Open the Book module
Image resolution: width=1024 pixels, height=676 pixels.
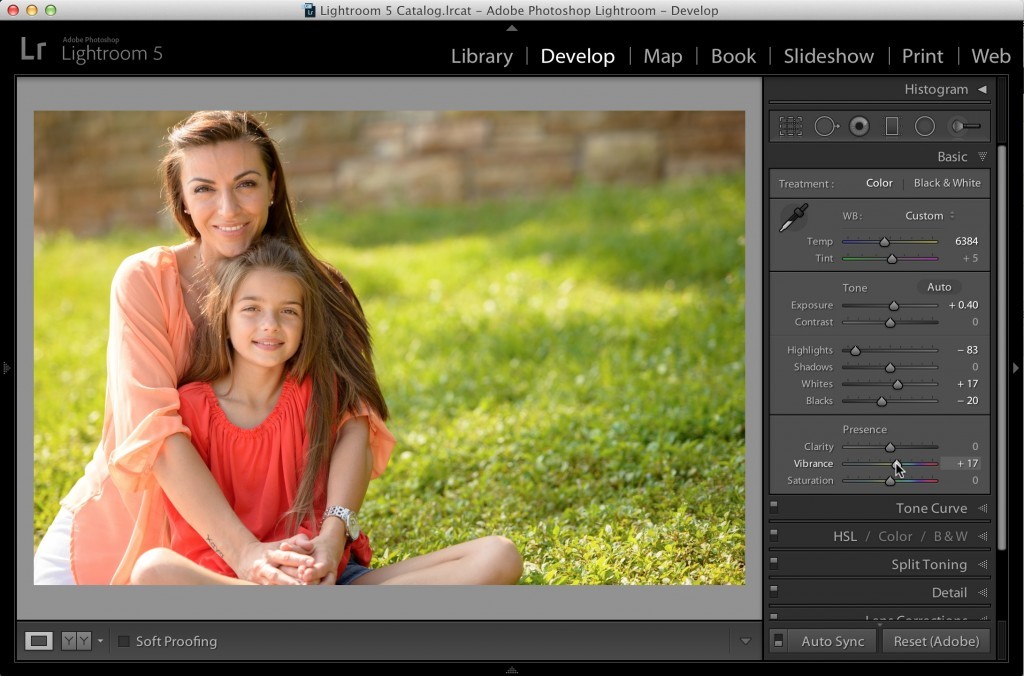coord(733,56)
